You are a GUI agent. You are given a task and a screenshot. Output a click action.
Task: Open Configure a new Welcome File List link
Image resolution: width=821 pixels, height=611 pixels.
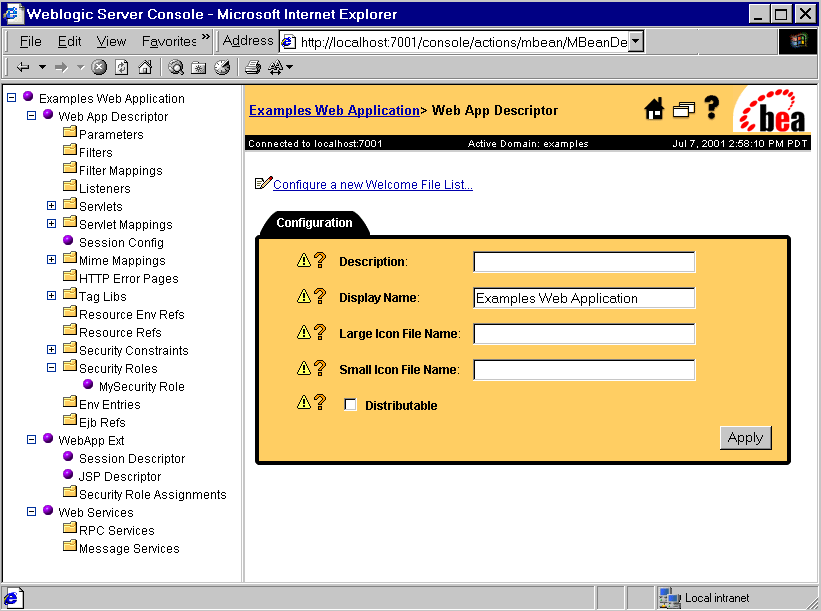click(x=373, y=185)
